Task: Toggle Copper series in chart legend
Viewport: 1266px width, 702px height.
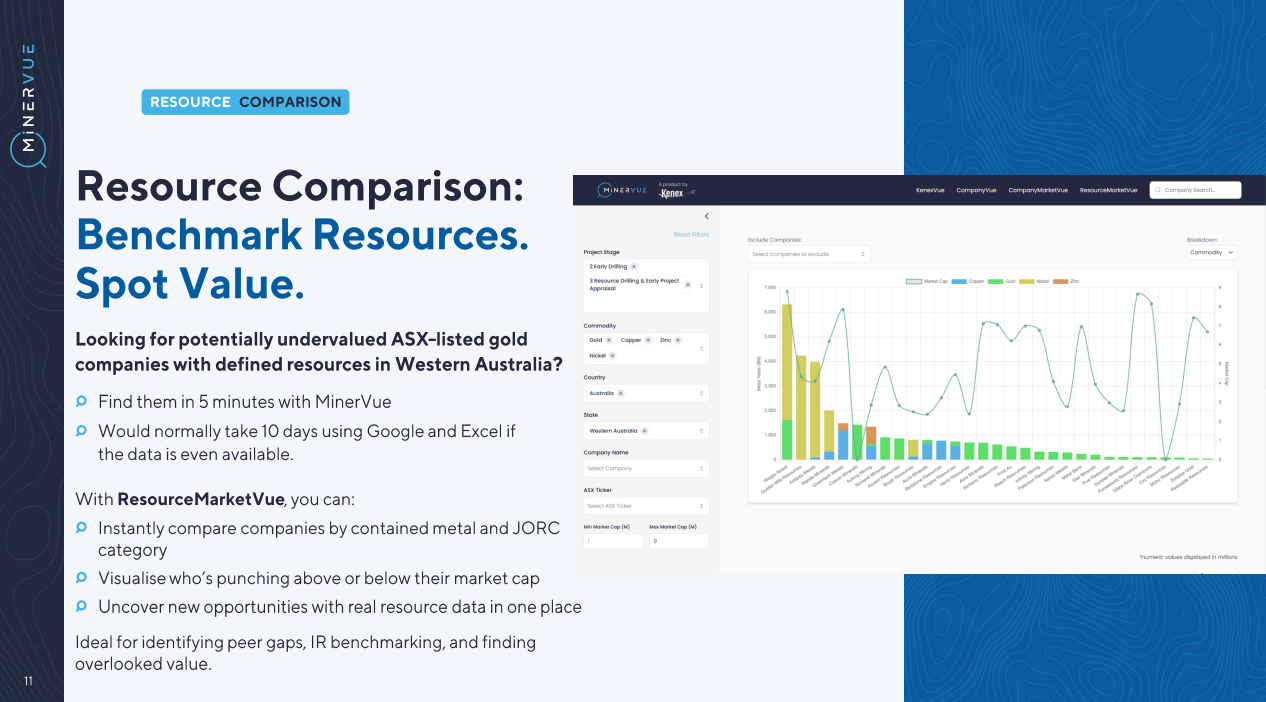Action: pos(969,282)
